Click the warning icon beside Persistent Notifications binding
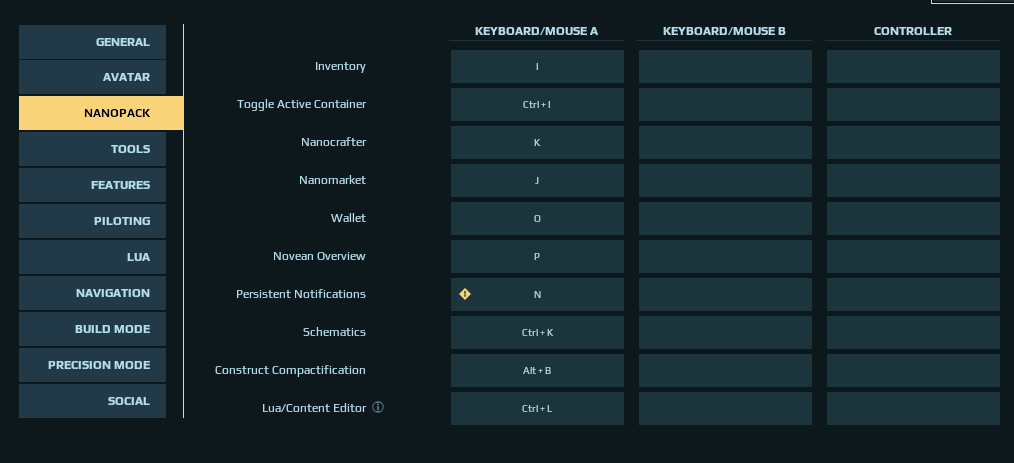Image resolution: width=1014 pixels, height=463 pixels. [x=465, y=294]
